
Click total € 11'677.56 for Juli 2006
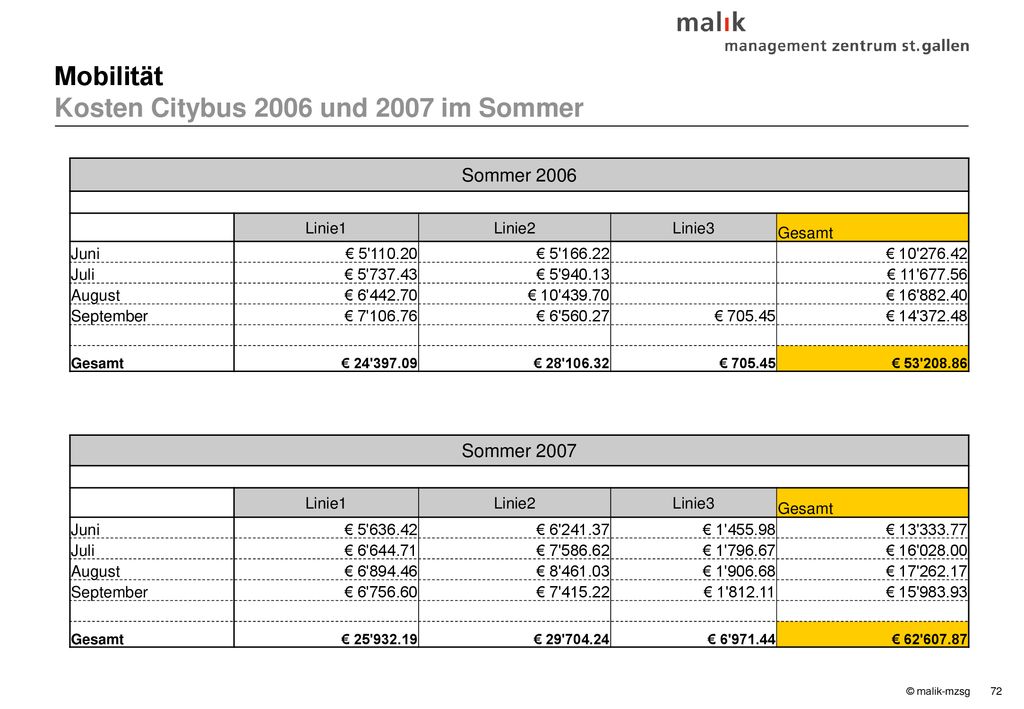tap(927, 274)
